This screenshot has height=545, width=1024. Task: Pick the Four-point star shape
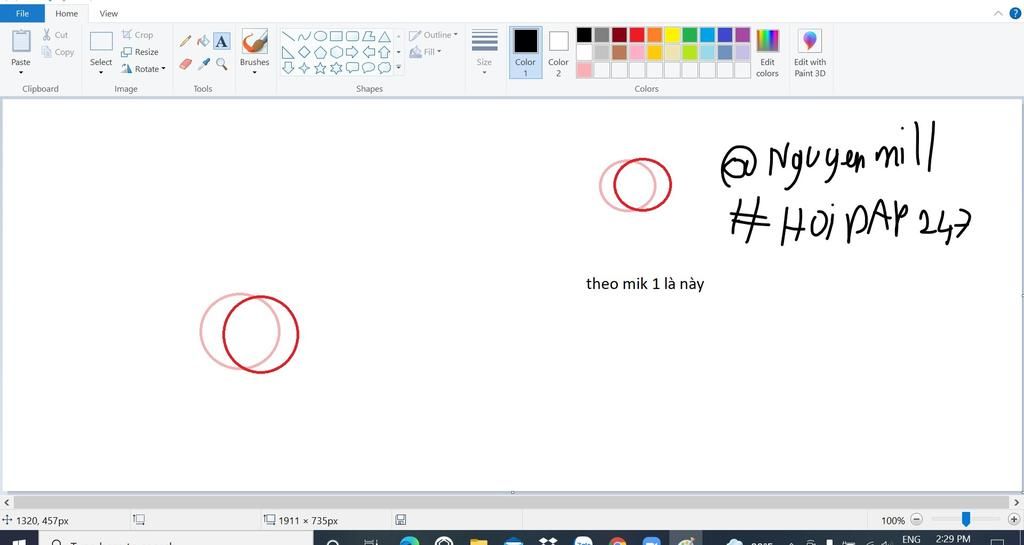click(x=304, y=68)
